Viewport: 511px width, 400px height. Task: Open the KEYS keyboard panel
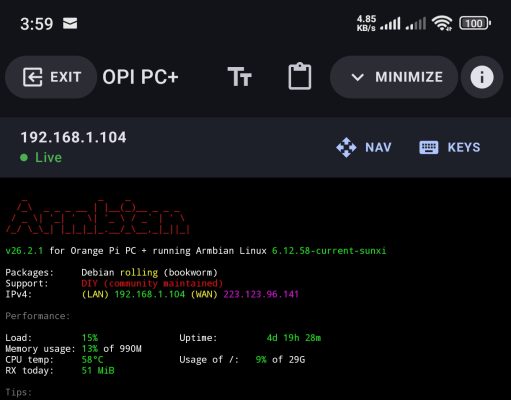click(450, 147)
